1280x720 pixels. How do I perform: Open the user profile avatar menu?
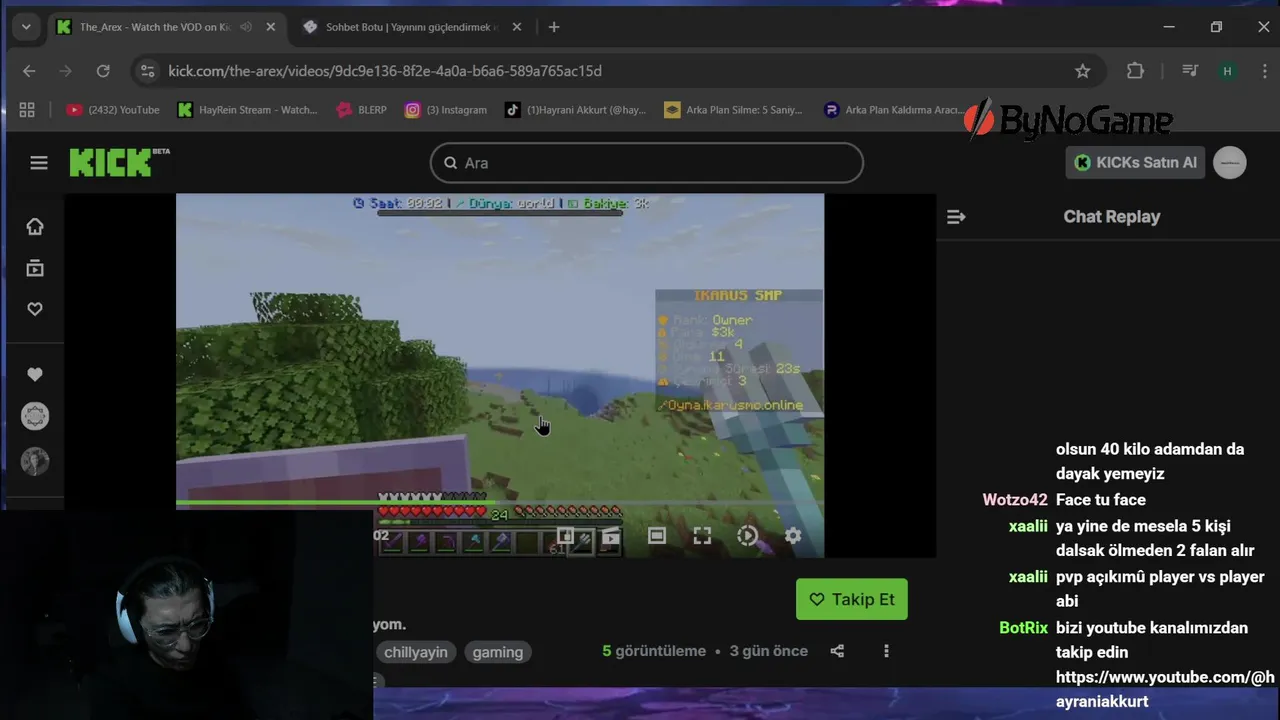[1230, 162]
